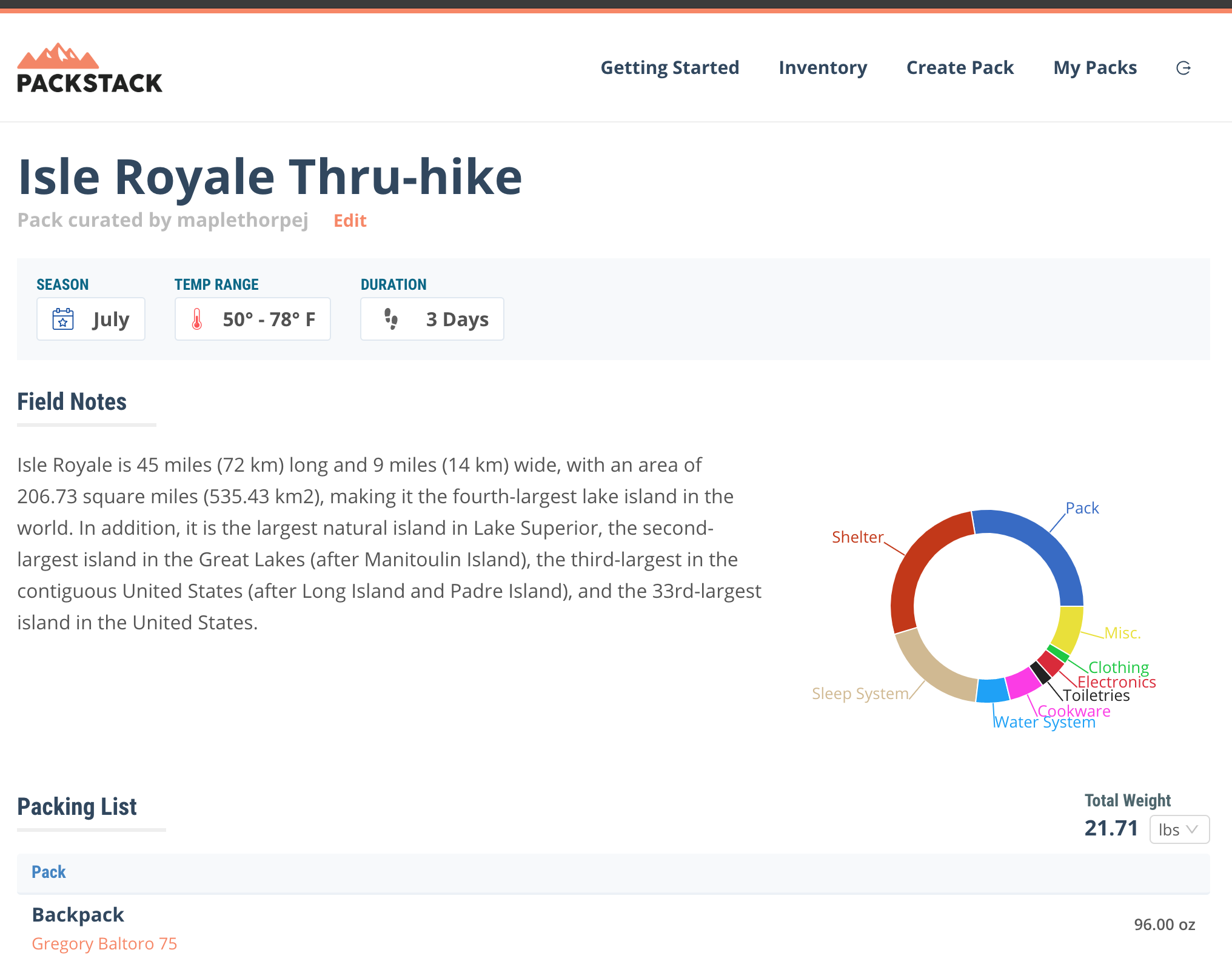Click the Misc. chart label
This screenshot has width=1232, height=964.
(1122, 633)
